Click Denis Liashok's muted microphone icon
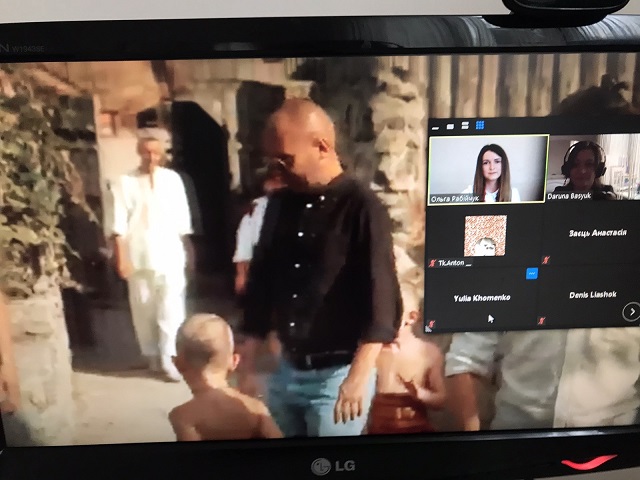Screen dimensions: 640x480 click(x=542, y=321)
